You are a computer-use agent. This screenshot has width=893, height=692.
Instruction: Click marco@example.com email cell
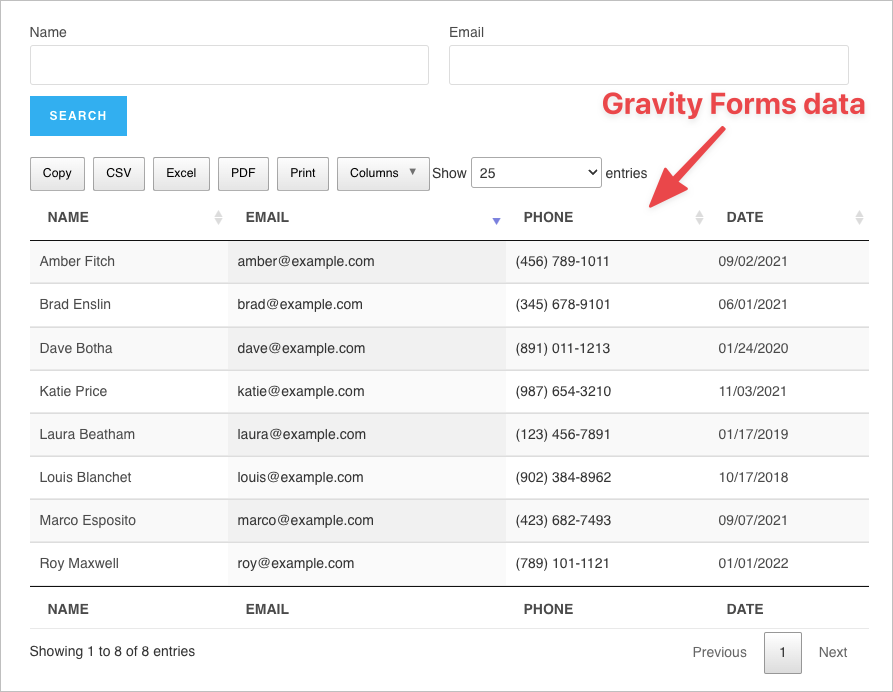pyautogui.click(x=367, y=521)
